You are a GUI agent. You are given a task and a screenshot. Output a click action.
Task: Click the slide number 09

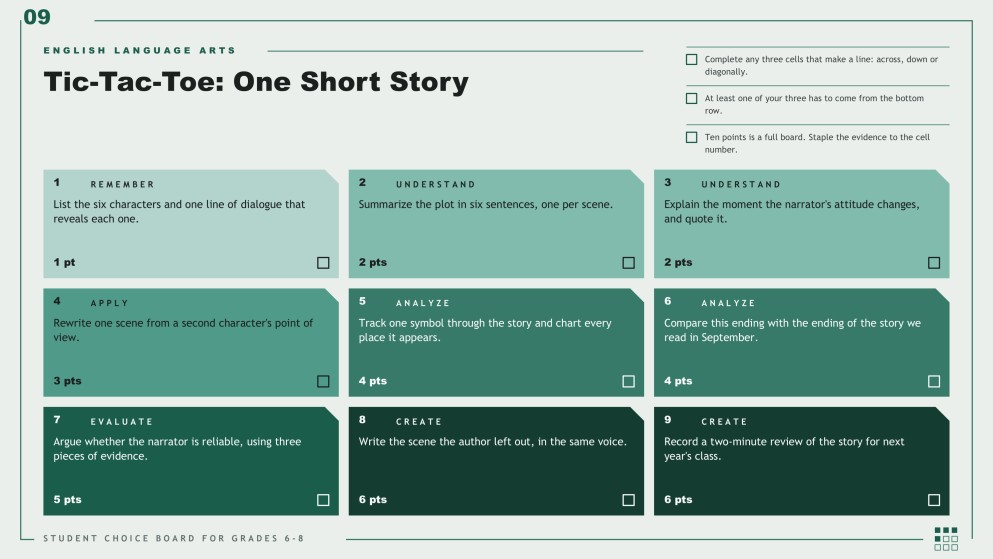click(37, 17)
